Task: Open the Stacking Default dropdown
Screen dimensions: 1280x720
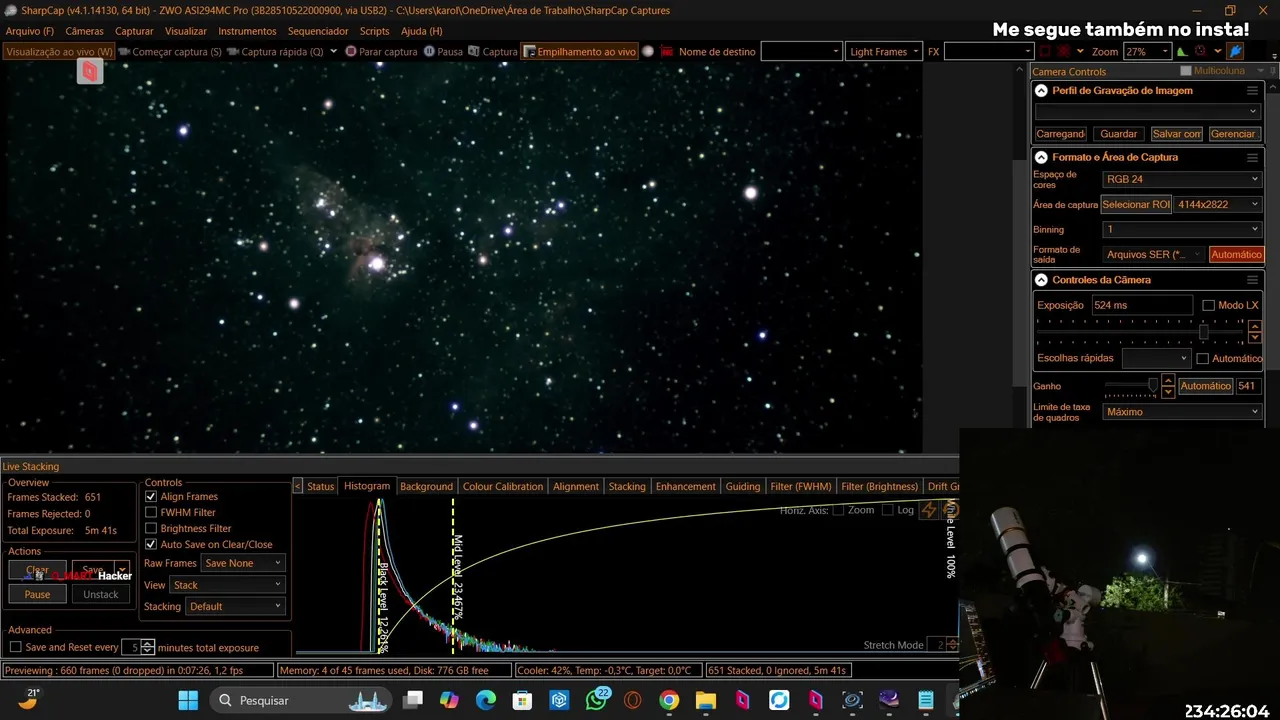Action: click(235, 606)
